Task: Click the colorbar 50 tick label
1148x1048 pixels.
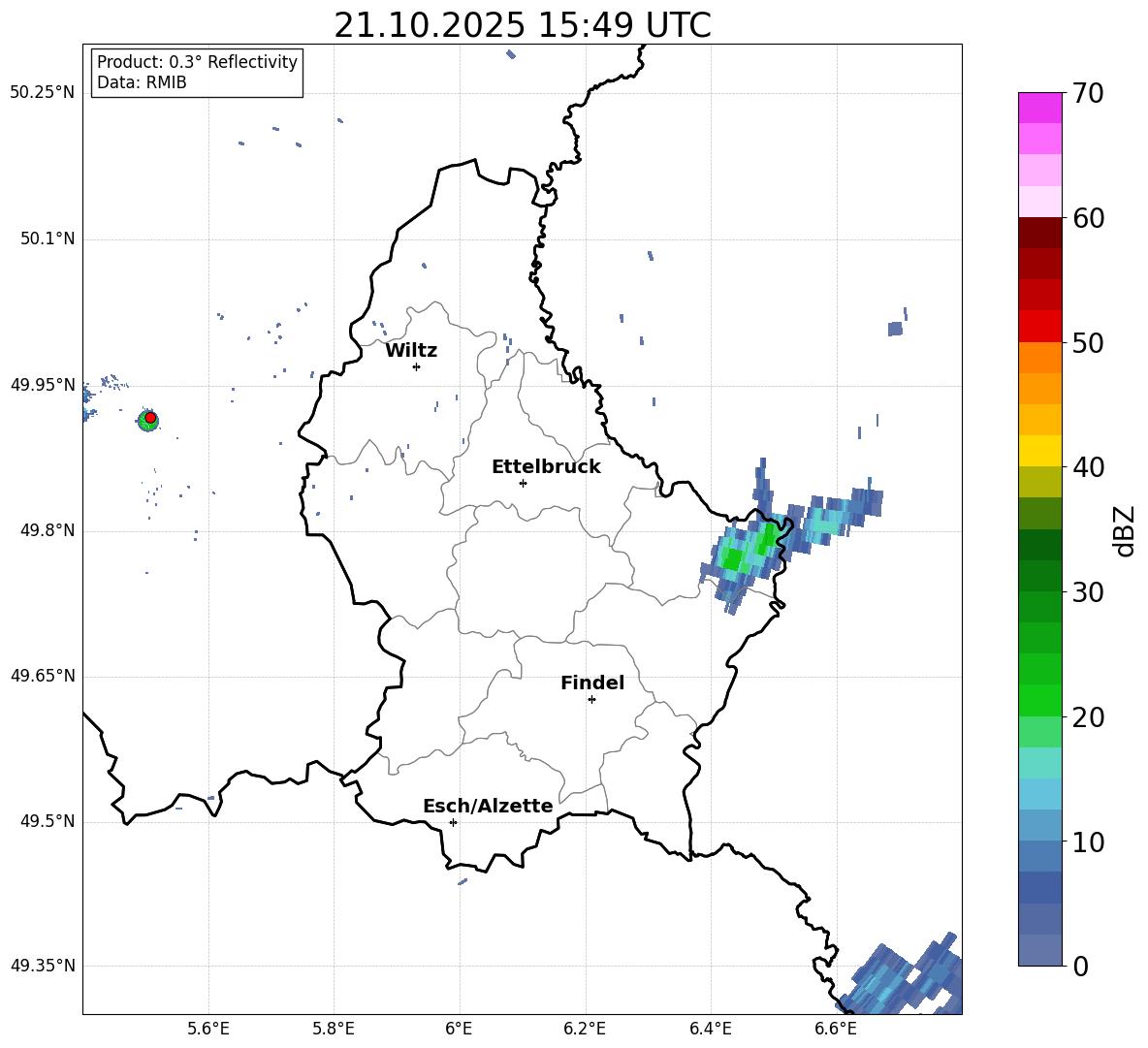Action: (1088, 343)
